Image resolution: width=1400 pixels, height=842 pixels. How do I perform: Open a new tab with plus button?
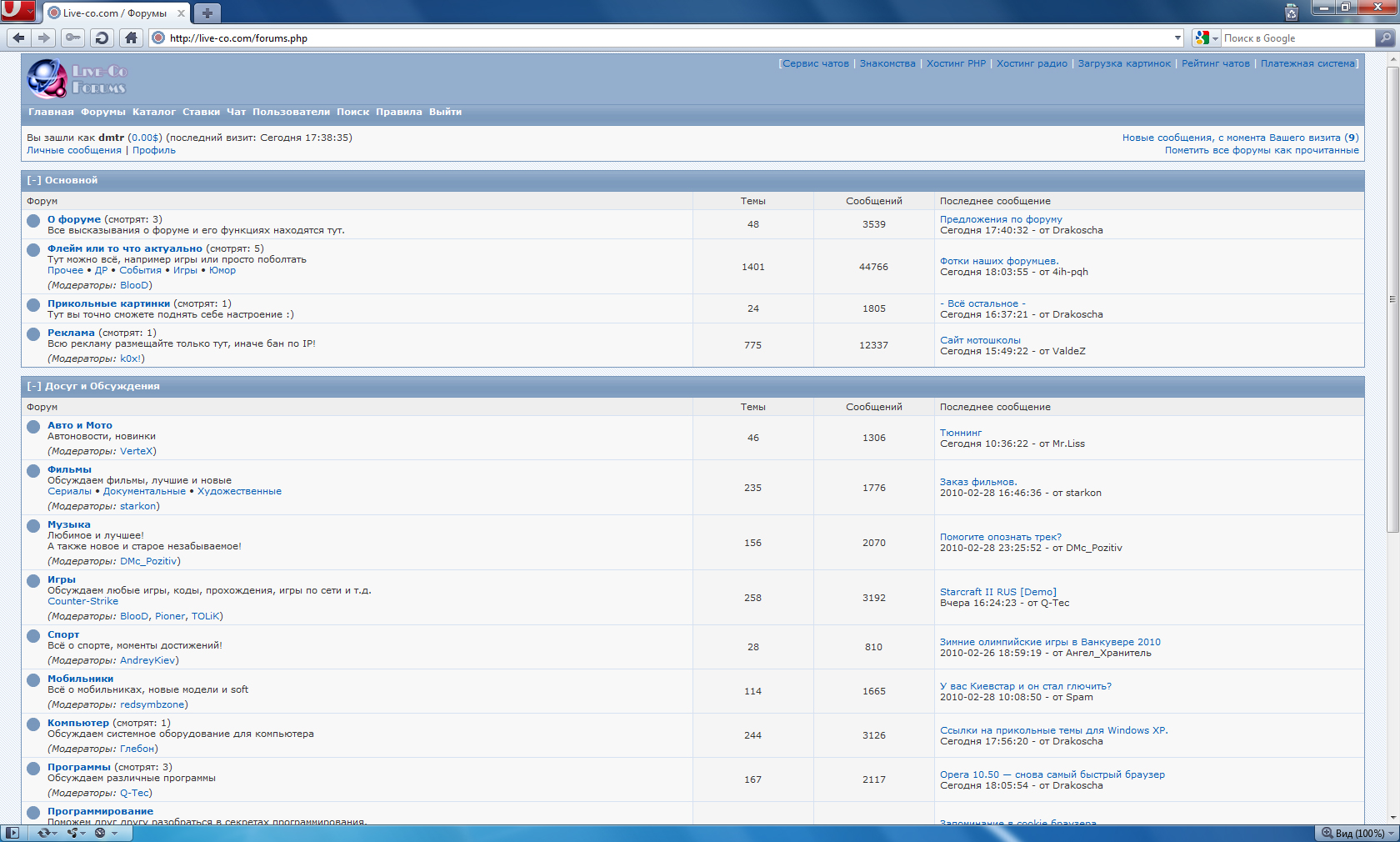[207, 13]
